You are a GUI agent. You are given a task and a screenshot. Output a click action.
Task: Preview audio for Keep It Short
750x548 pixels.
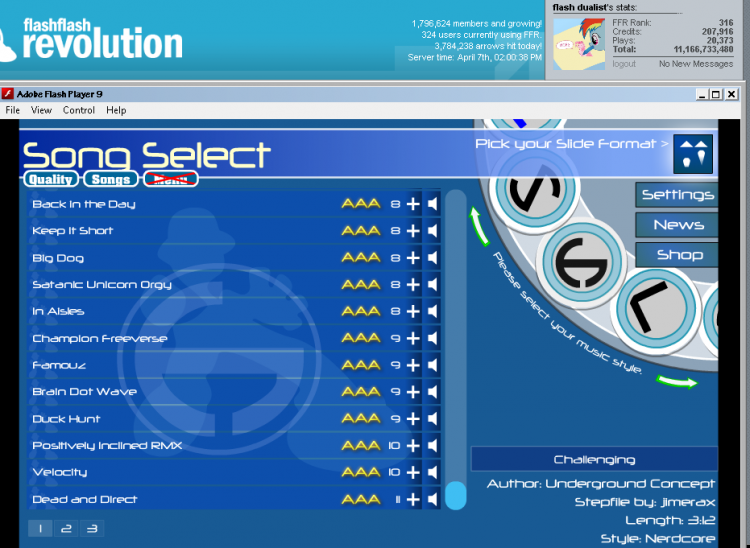tap(432, 231)
